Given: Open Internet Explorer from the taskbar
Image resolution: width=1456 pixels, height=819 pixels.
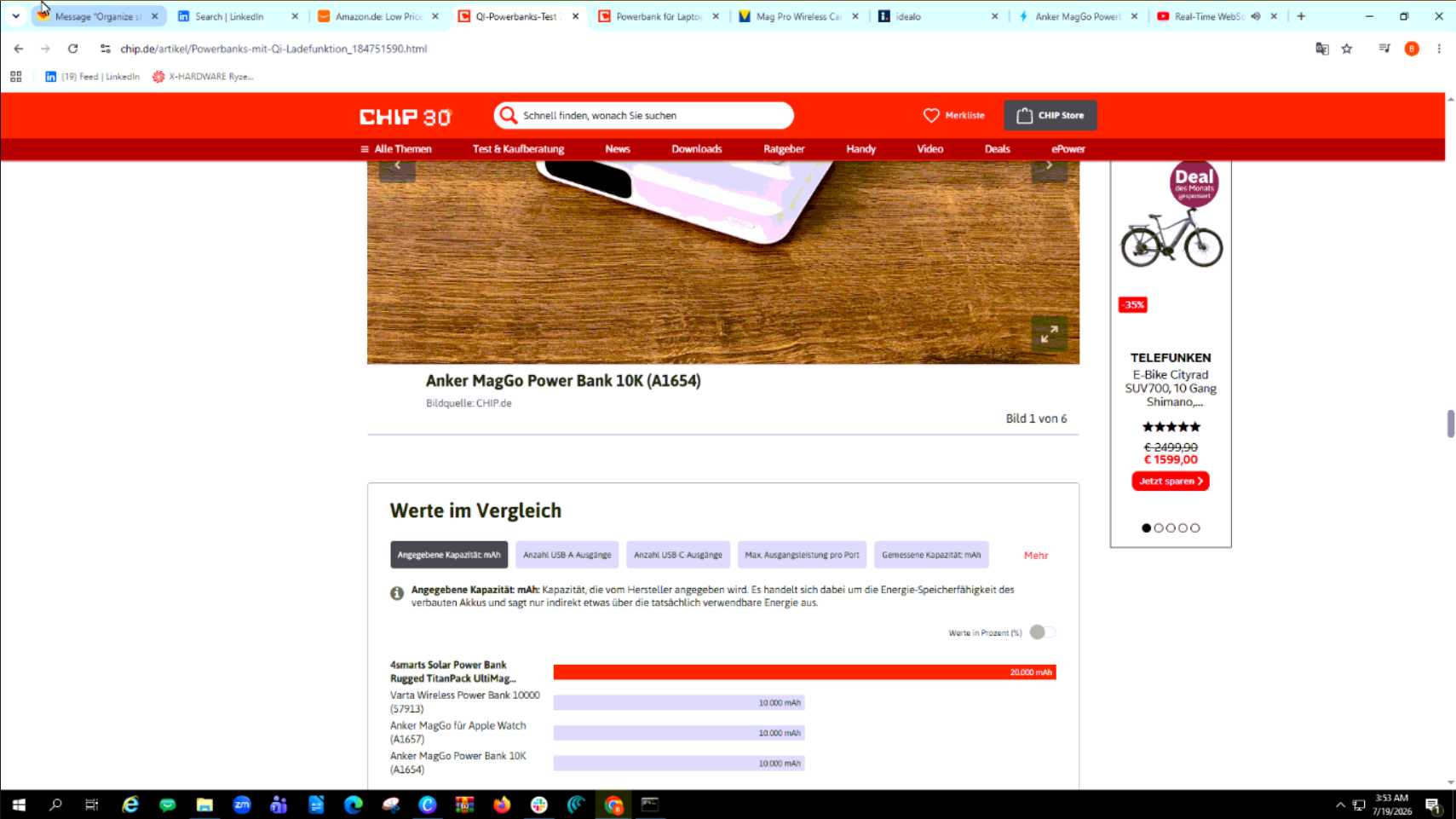Looking at the screenshot, I should click(130, 805).
